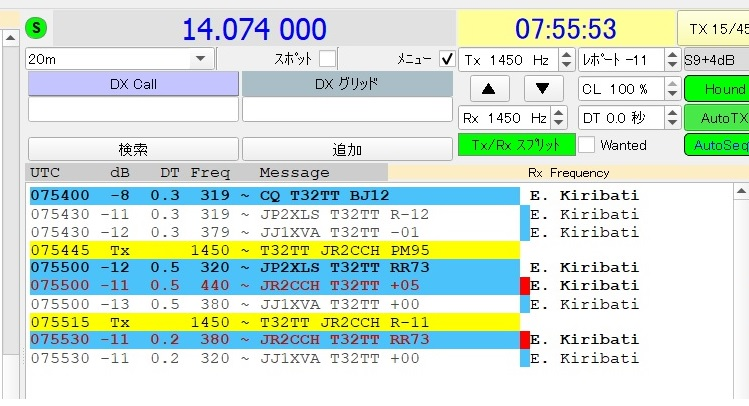
Task: Click the down triangle frequency button
Action: [543, 88]
